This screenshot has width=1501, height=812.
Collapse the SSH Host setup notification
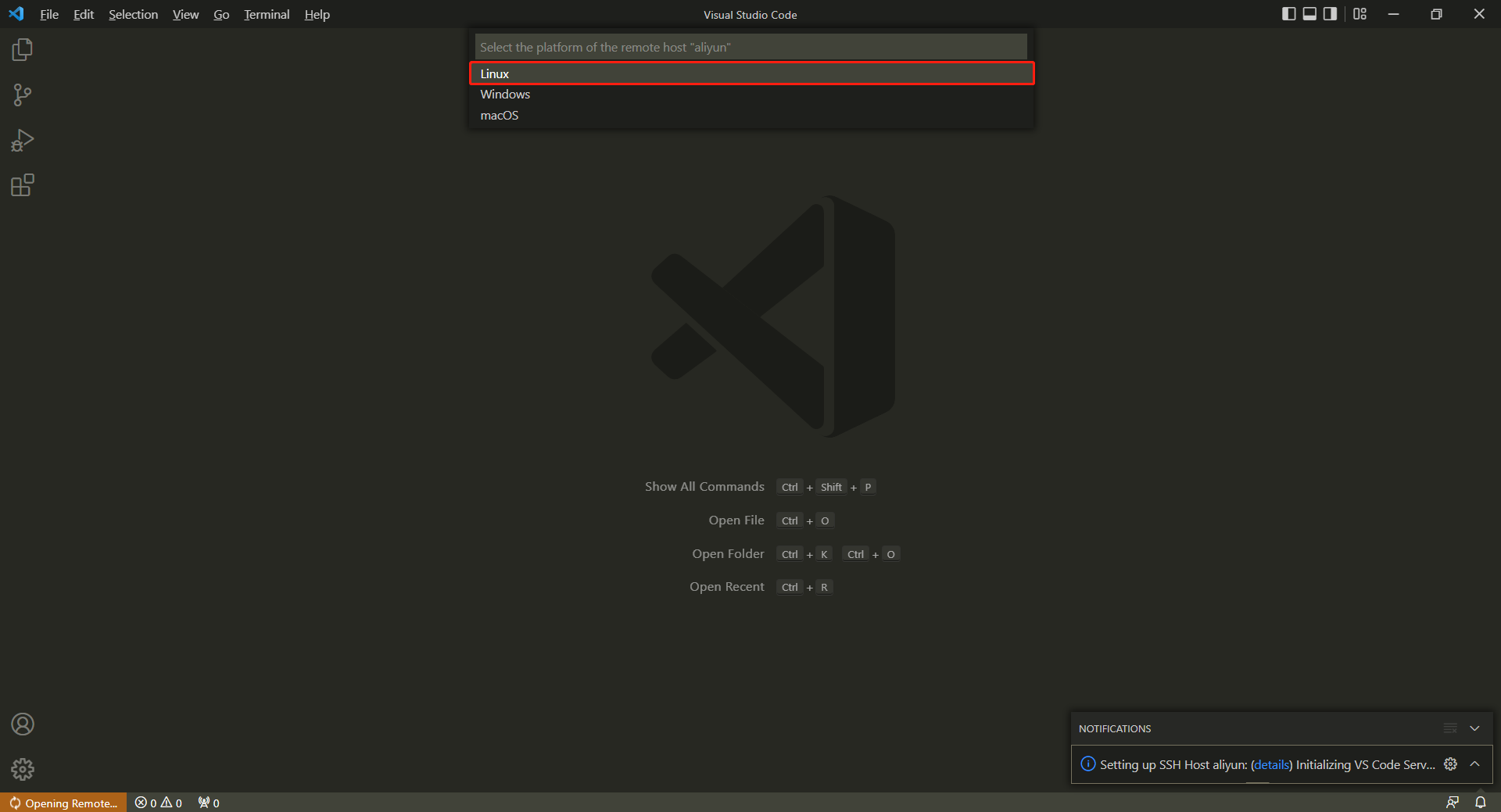tap(1474, 764)
